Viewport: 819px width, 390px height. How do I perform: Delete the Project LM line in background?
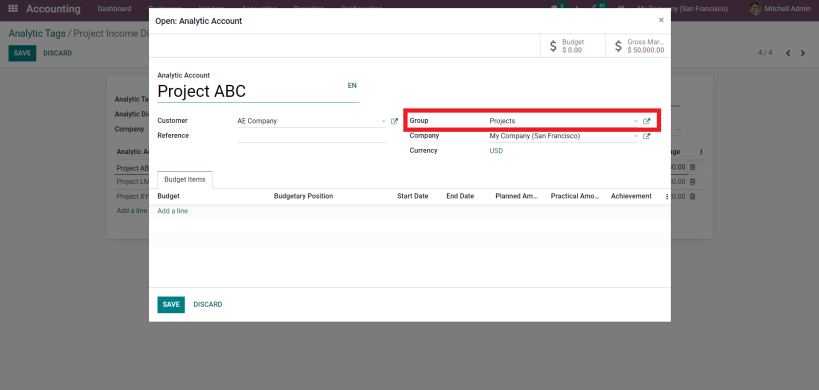coord(693,182)
